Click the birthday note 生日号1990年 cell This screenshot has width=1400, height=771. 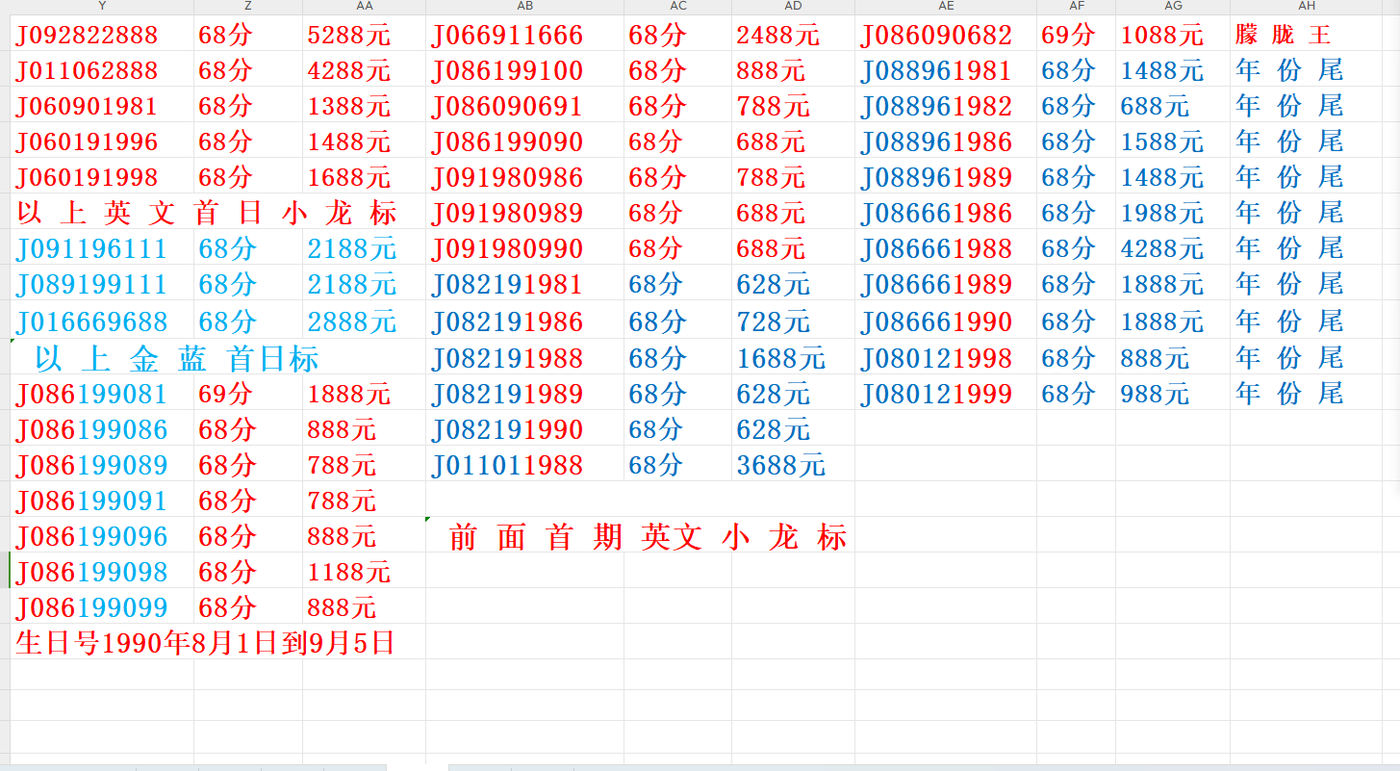[x=205, y=643]
